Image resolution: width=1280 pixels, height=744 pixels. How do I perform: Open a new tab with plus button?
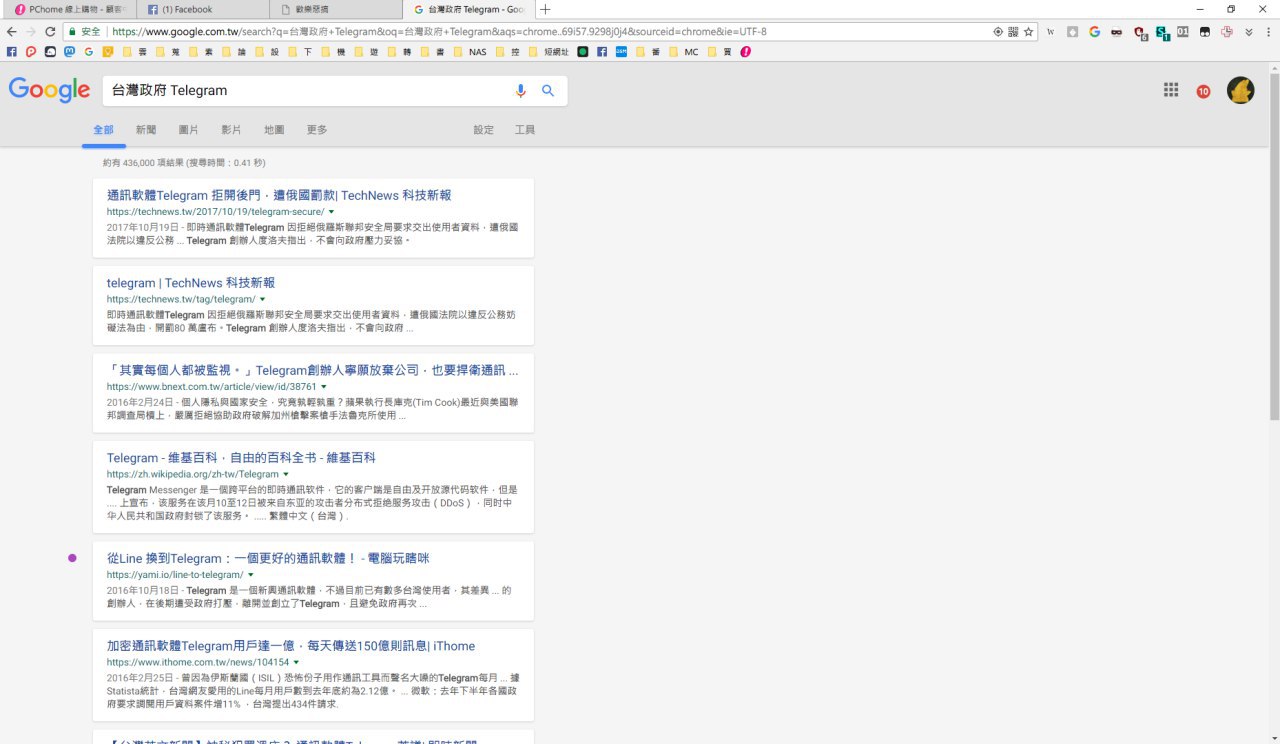(545, 9)
